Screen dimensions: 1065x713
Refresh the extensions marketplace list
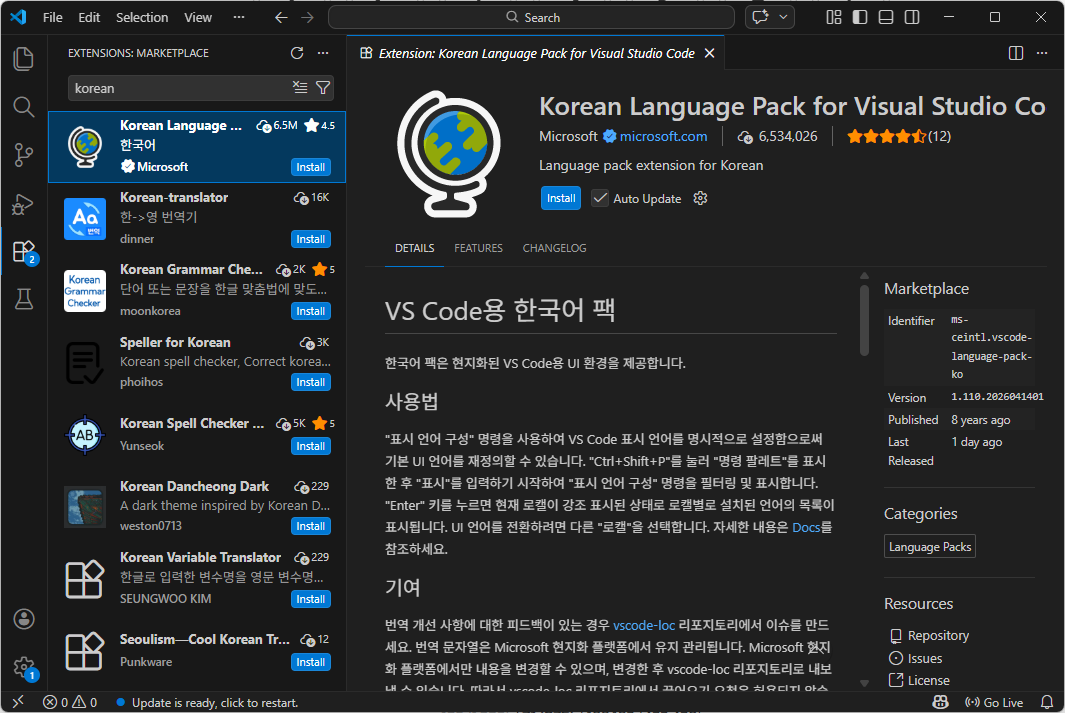coord(297,53)
